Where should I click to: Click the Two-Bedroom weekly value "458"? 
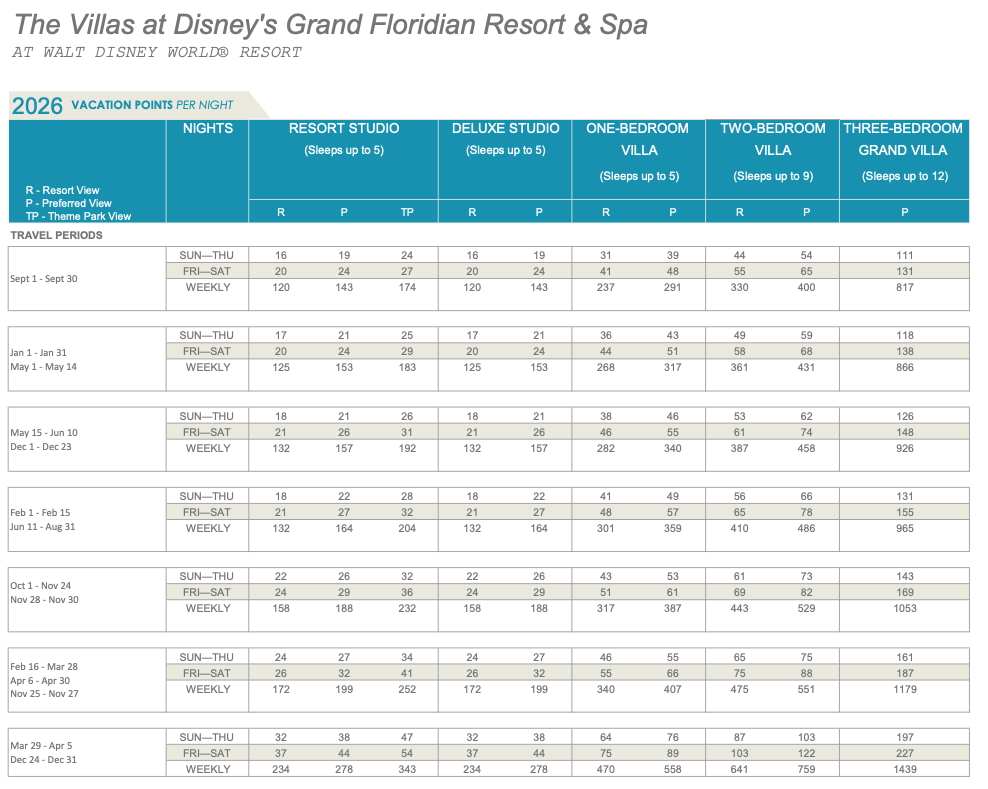(x=807, y=449)
